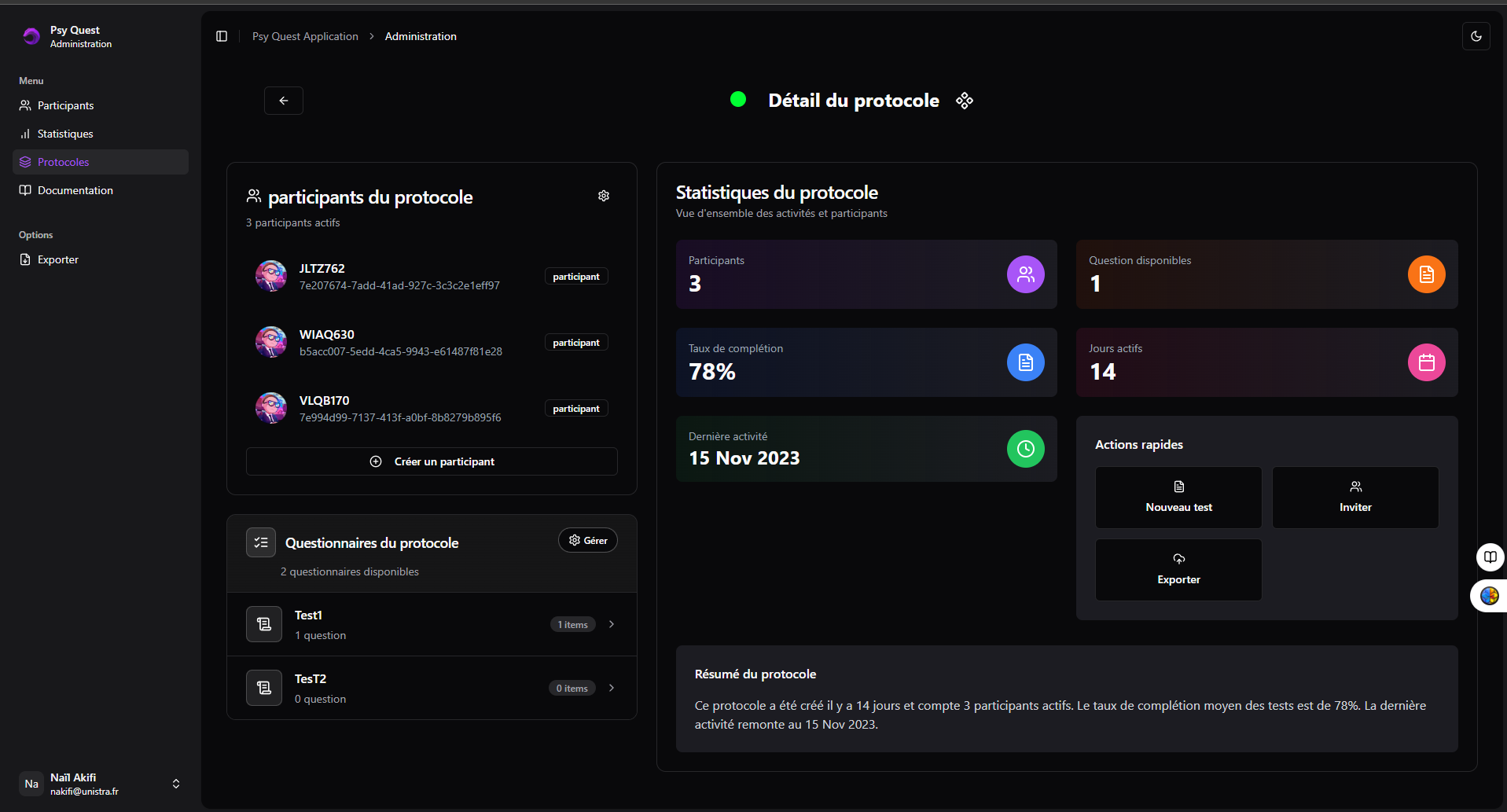
Task: Toggle the sidebar panel
Action: tap(222, 36)
